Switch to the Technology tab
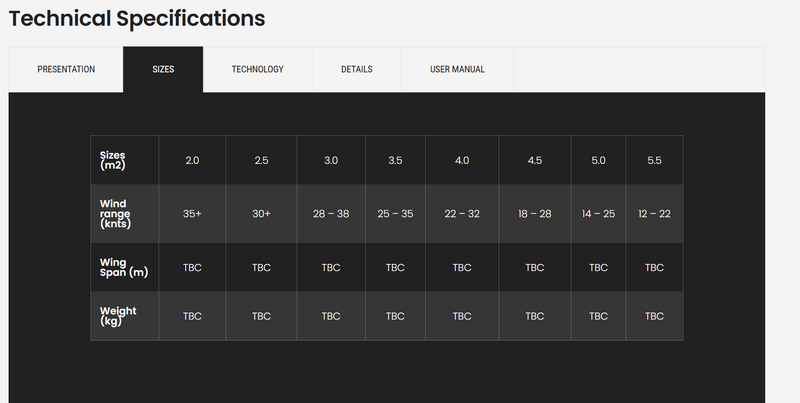The width and height of the screenshot is (800, 403). tap(257, 69)
